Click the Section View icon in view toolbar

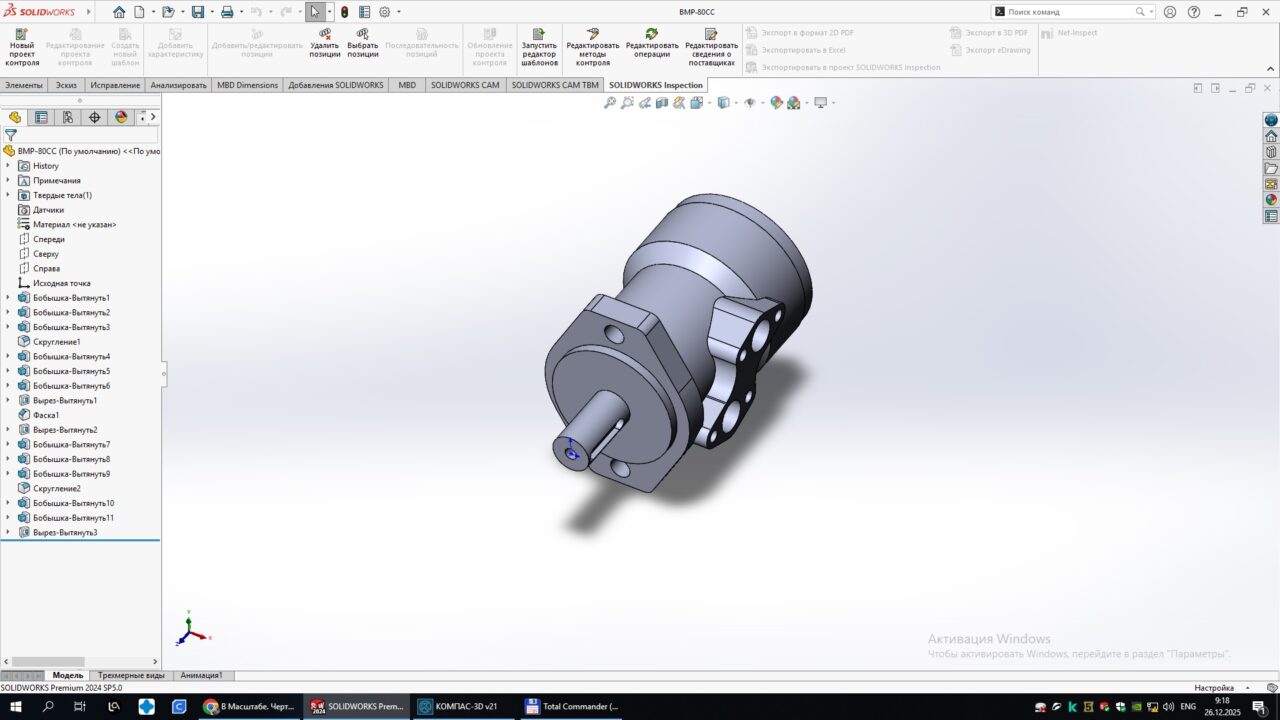coord(662,103)
